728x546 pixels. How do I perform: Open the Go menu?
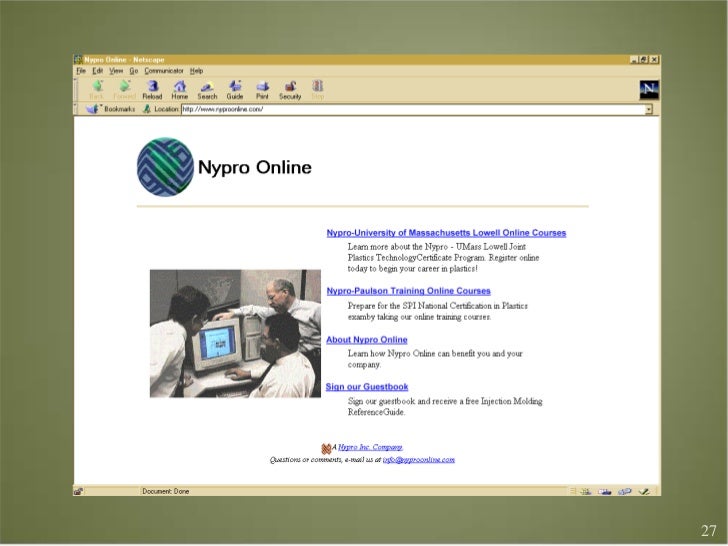(134, 71)
